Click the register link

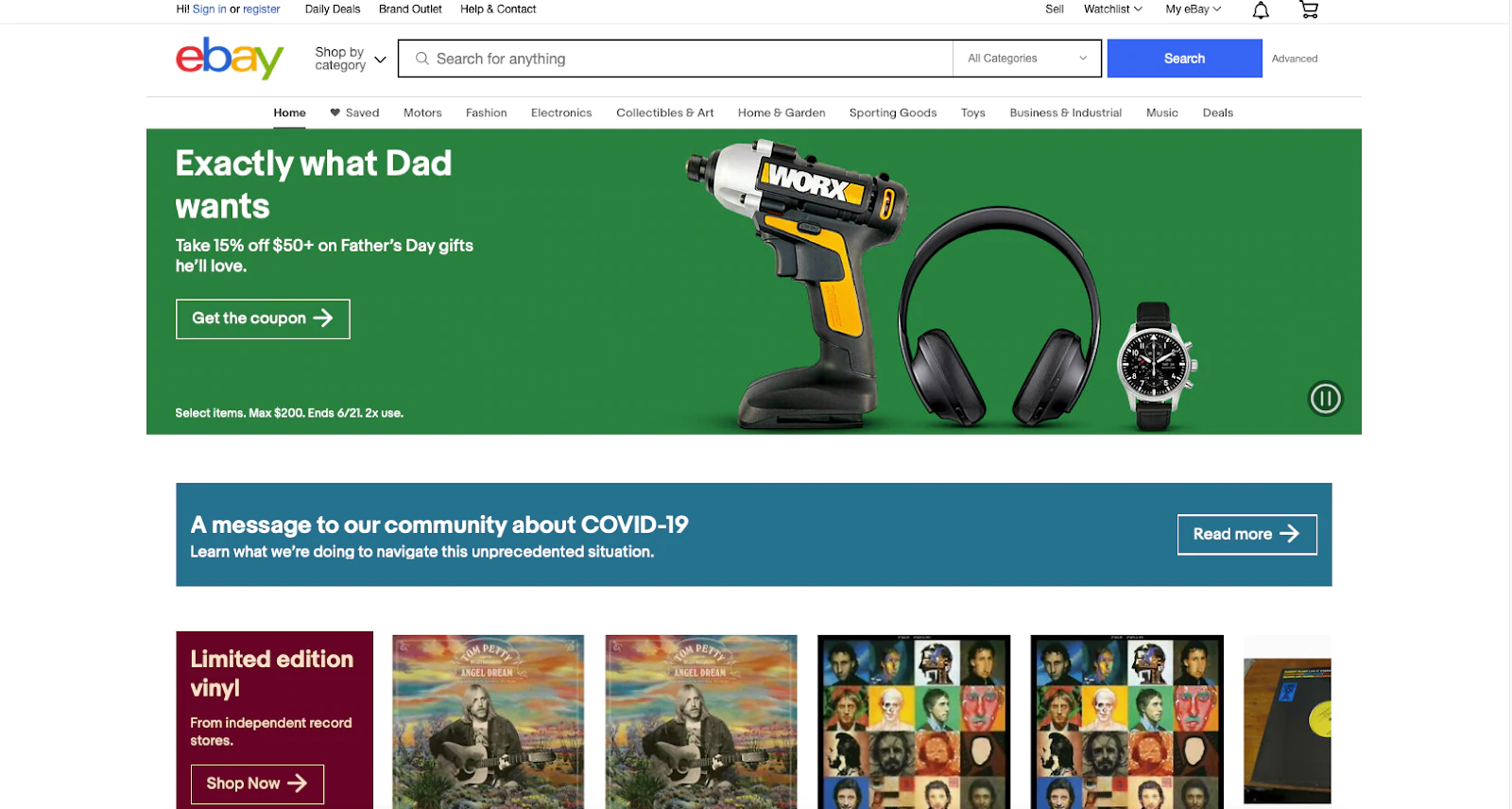tap(262, 9)
